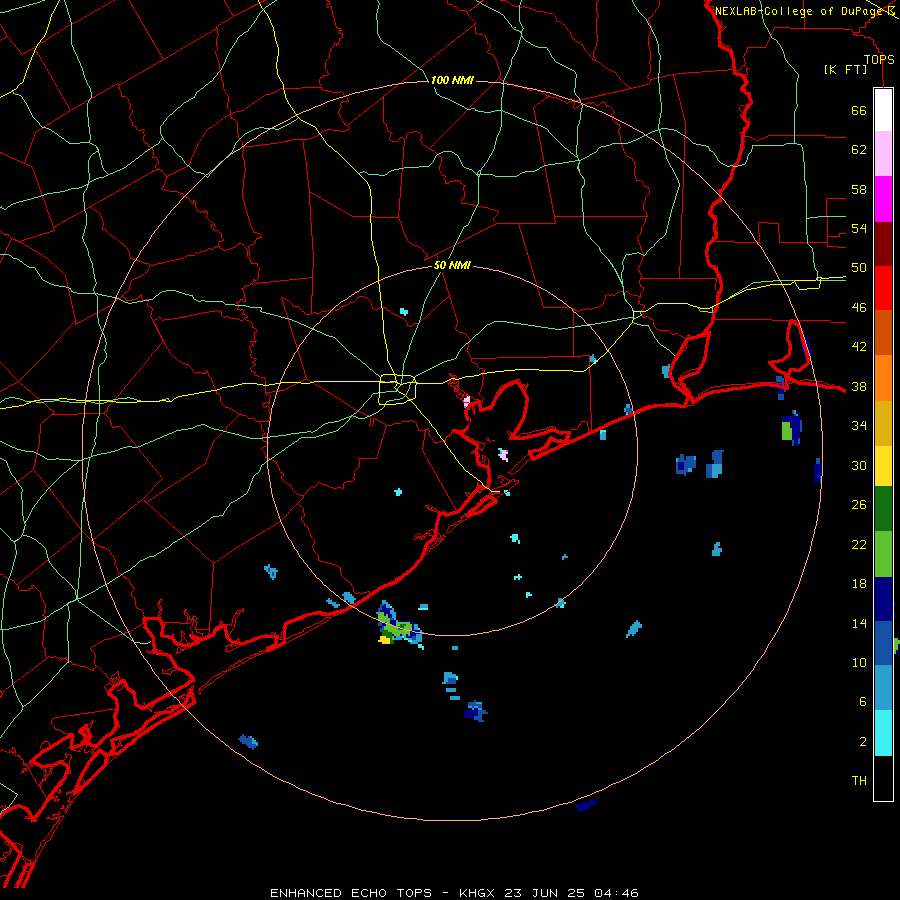Click the legend value '26'

[x=859, y=505]
